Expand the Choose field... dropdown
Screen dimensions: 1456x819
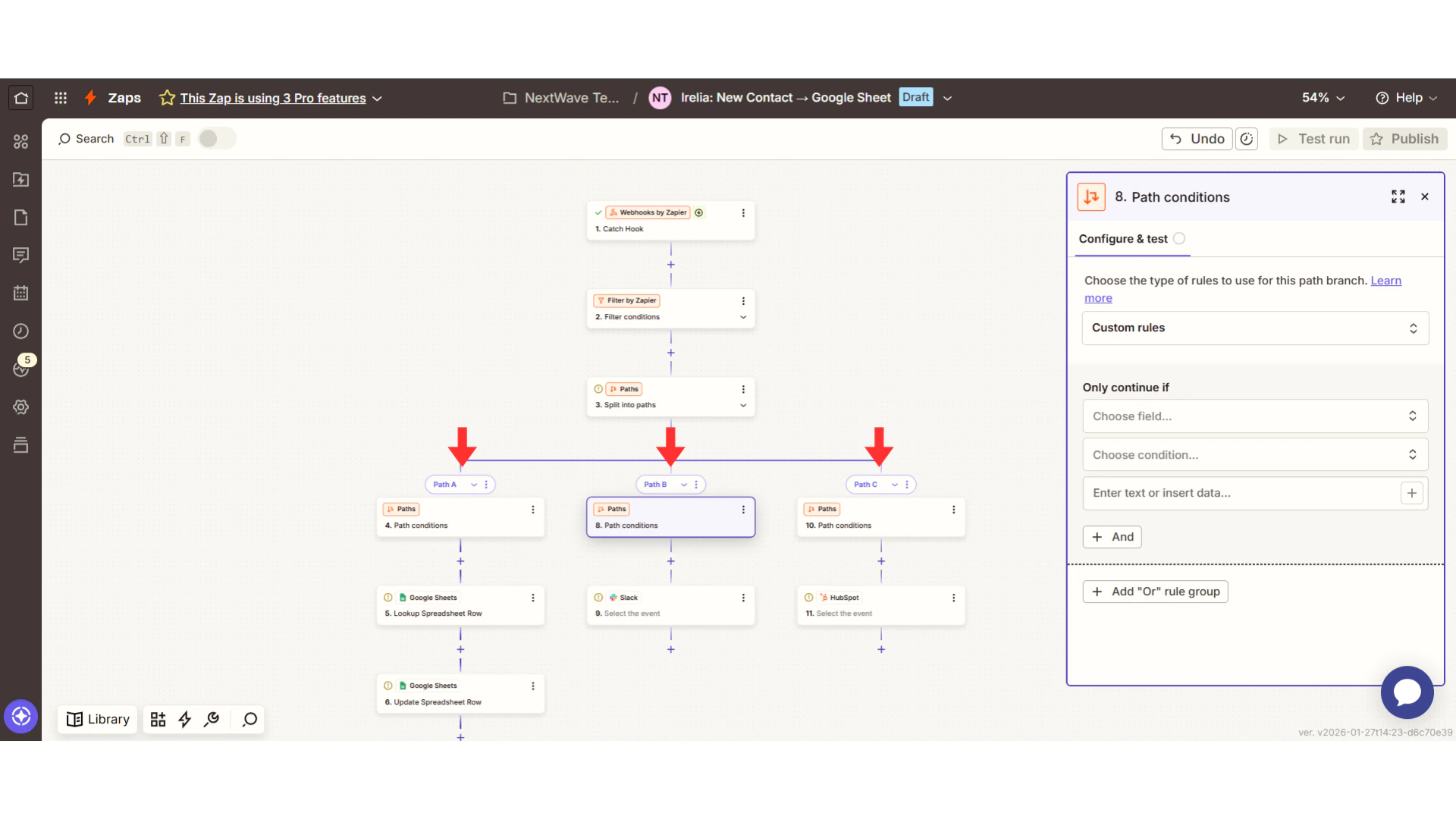(1254, 416)
